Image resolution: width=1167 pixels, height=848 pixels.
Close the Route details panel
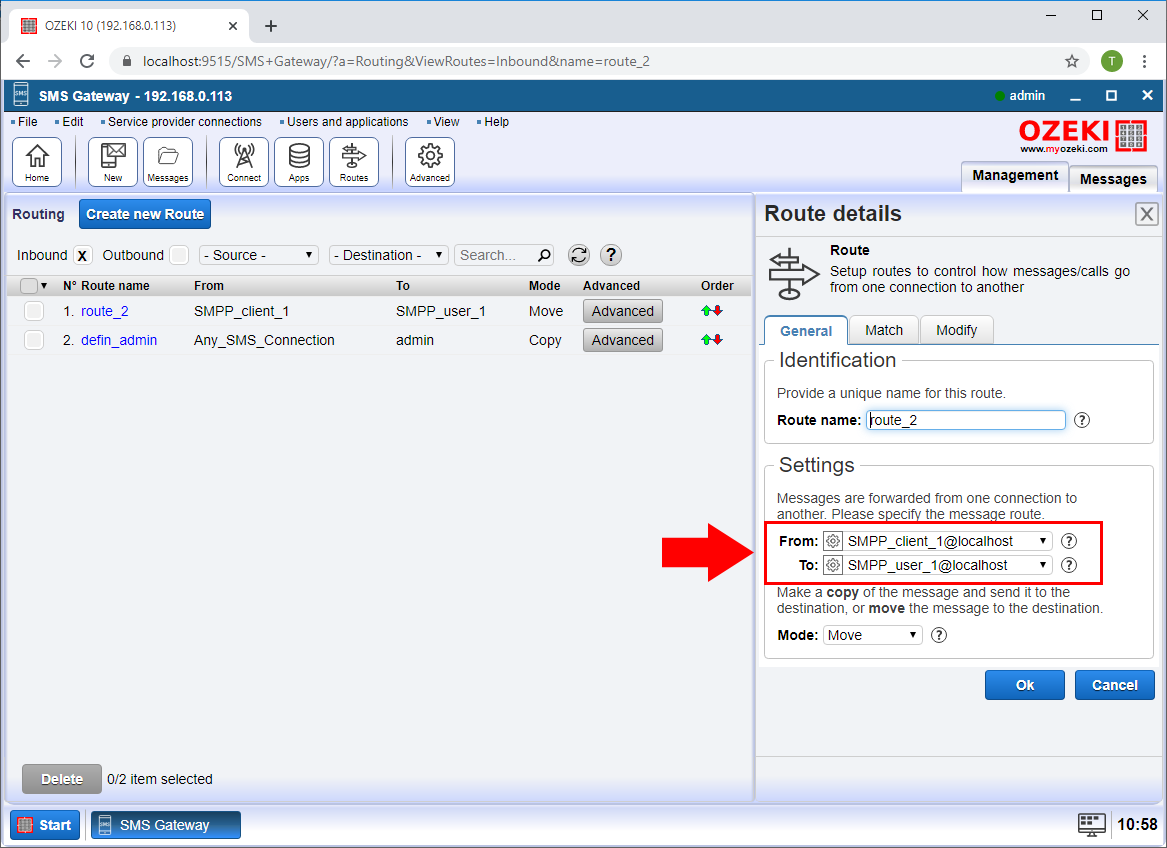[x=1147, y=214]
